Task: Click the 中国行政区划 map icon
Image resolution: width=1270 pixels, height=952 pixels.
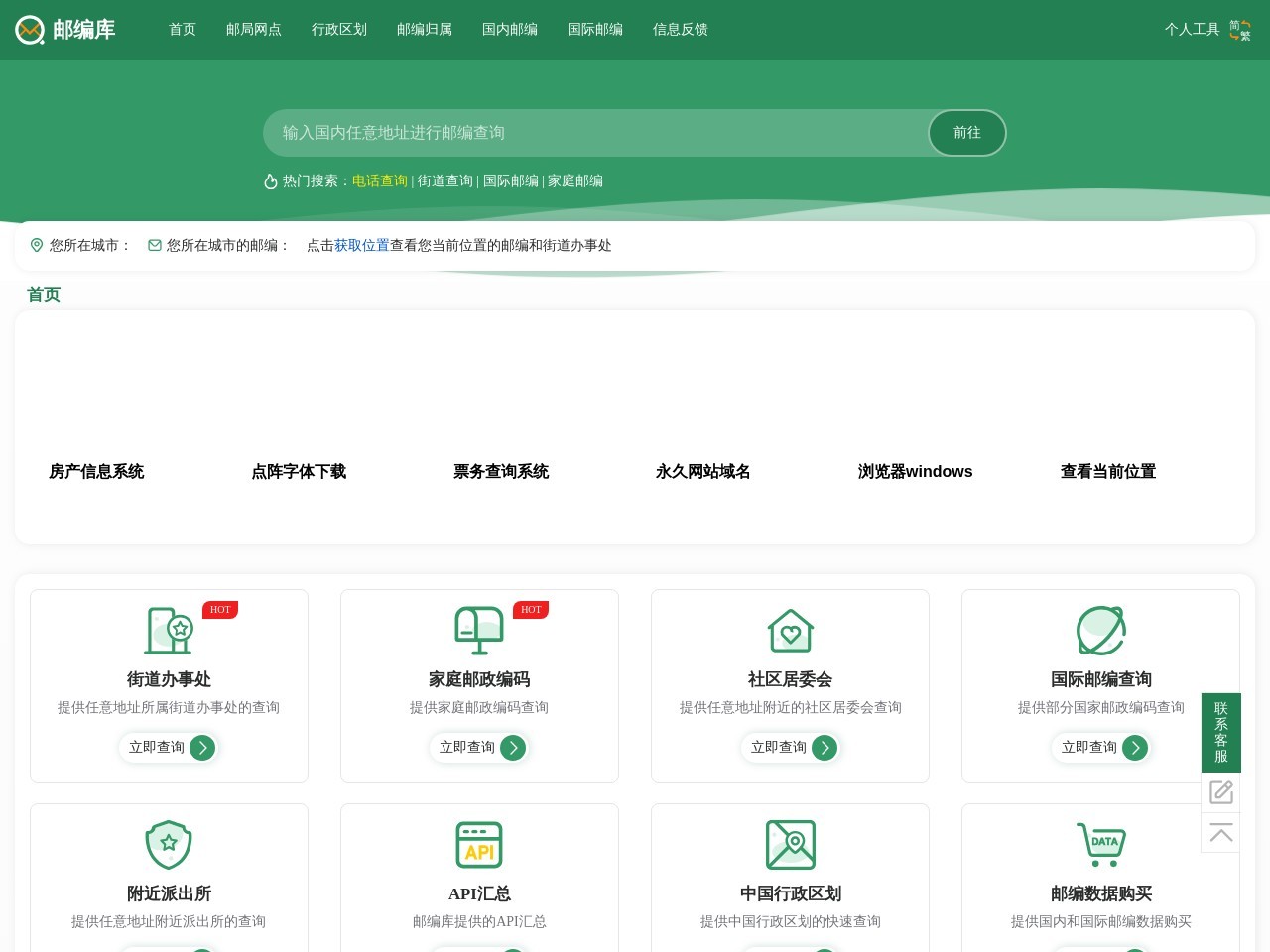Action: click(790, 845)
